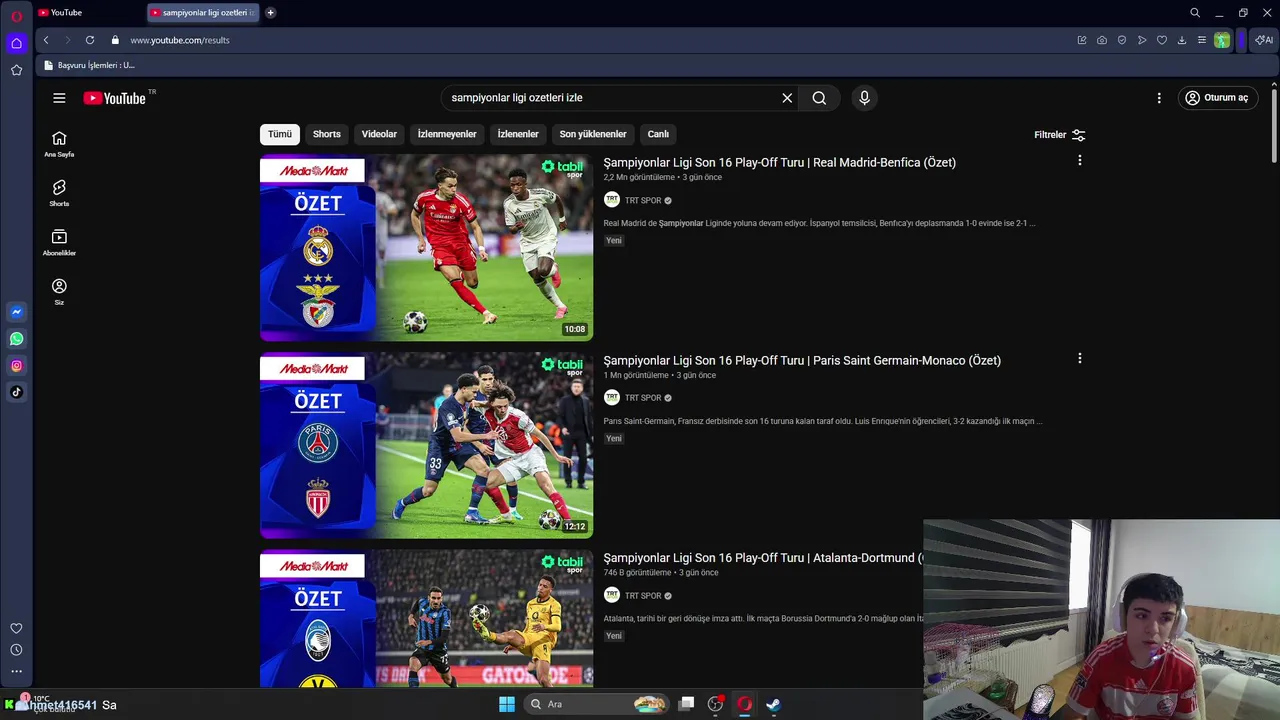Open the Windows Start menu

point(507,704)
